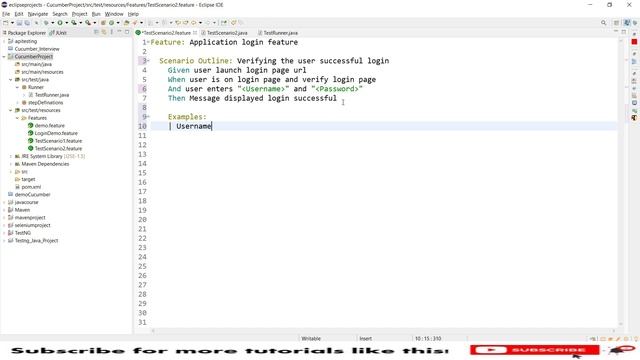Viewport: 640px width, 360px height.
Task: Click the editor horizontal scrollbar
Action: pyautogui.click(x=384, y=331)
